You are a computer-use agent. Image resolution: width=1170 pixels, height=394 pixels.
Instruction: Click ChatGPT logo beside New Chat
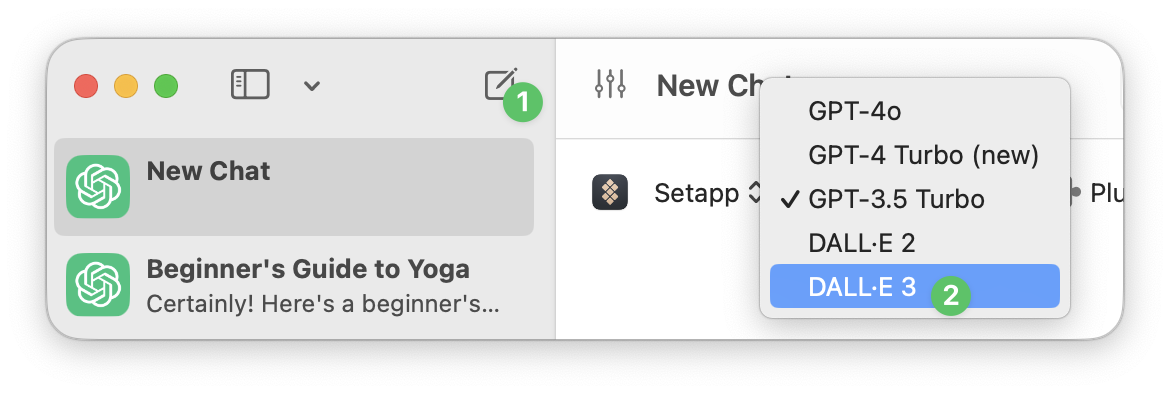coord(98,187)
